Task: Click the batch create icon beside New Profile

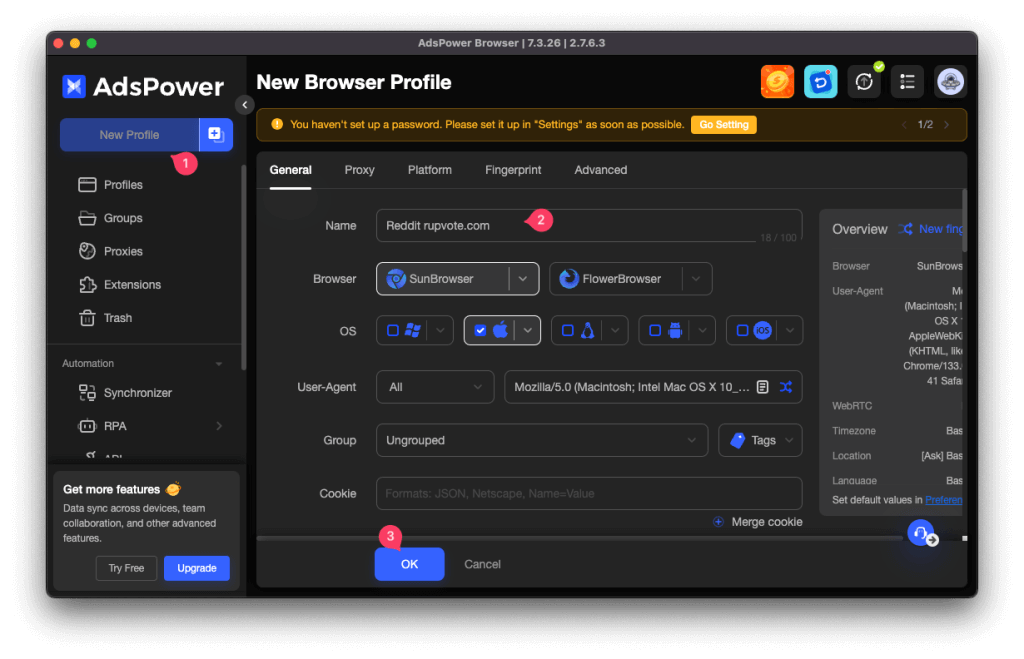Action: (216, 135)
